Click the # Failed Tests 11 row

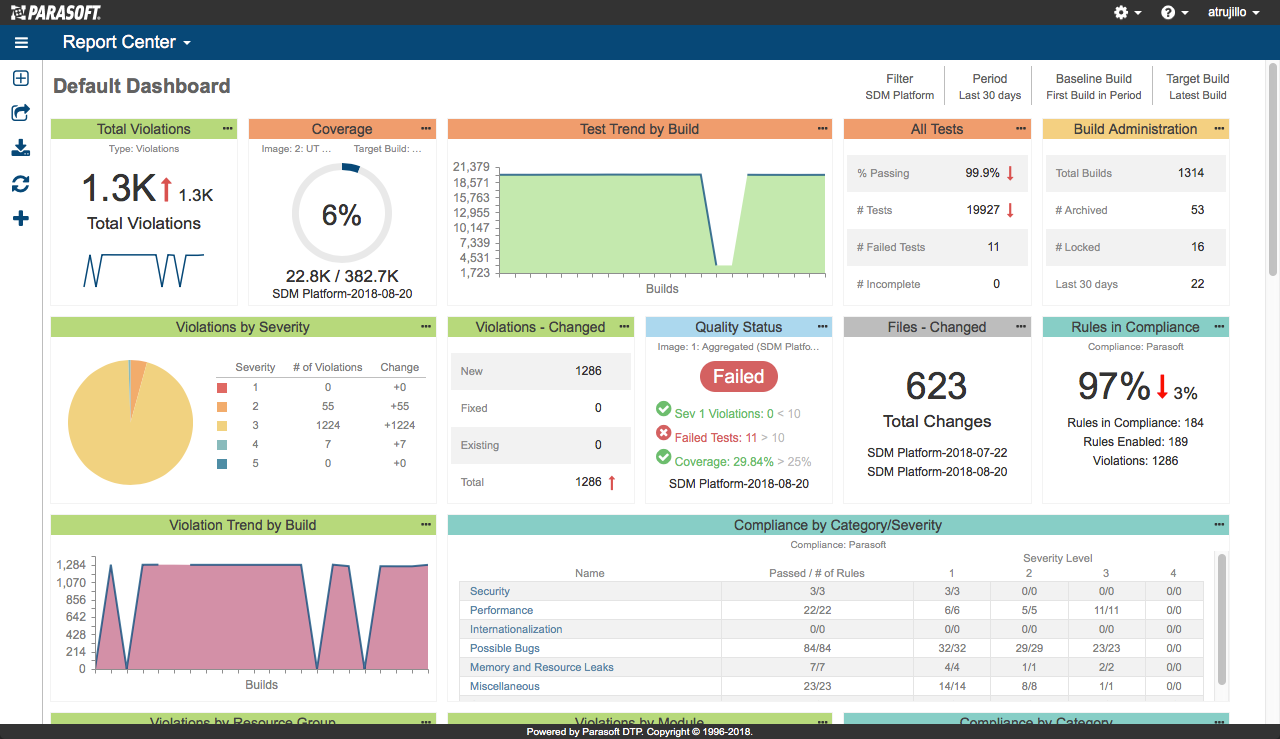[937, 247]
